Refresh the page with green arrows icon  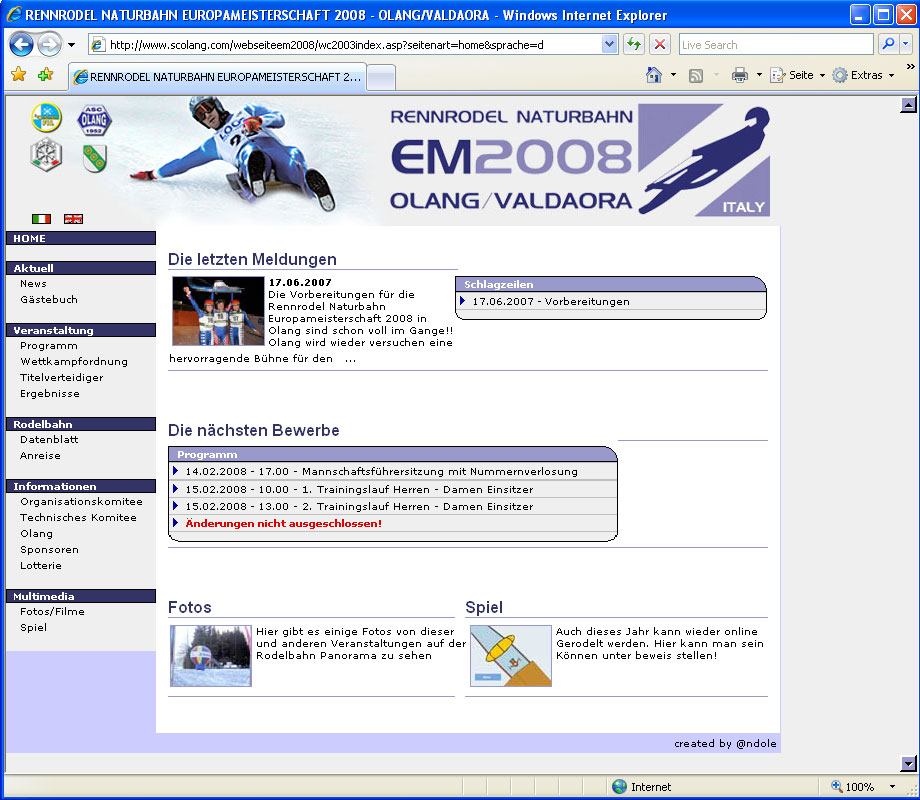coord(634,45)
